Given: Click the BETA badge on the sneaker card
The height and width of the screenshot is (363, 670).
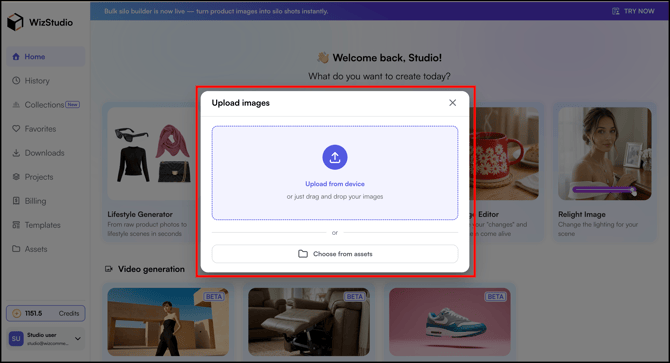Looking at the screenshot, I should click(x=496, y=296).
